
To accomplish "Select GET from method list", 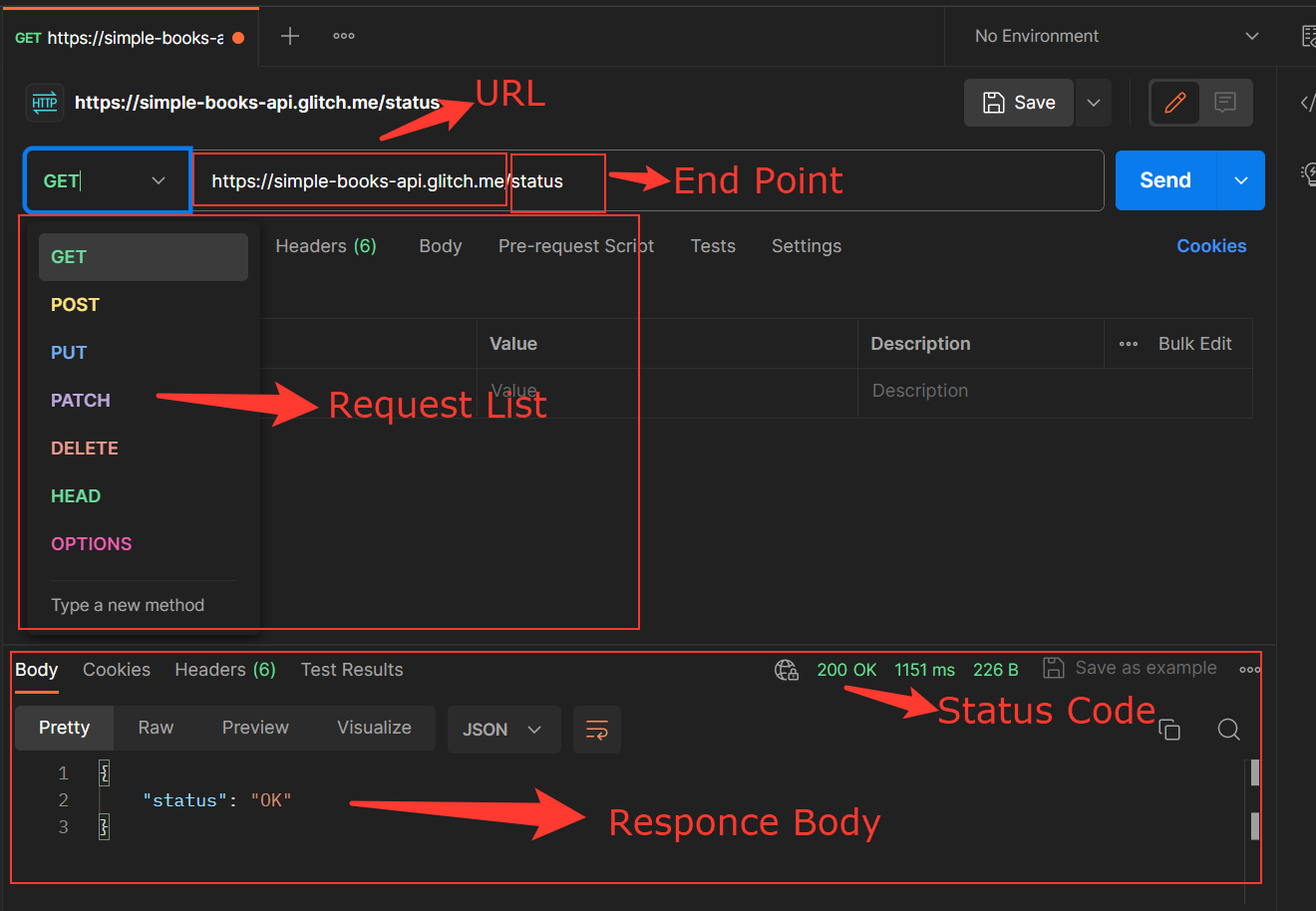I will 144,257.
